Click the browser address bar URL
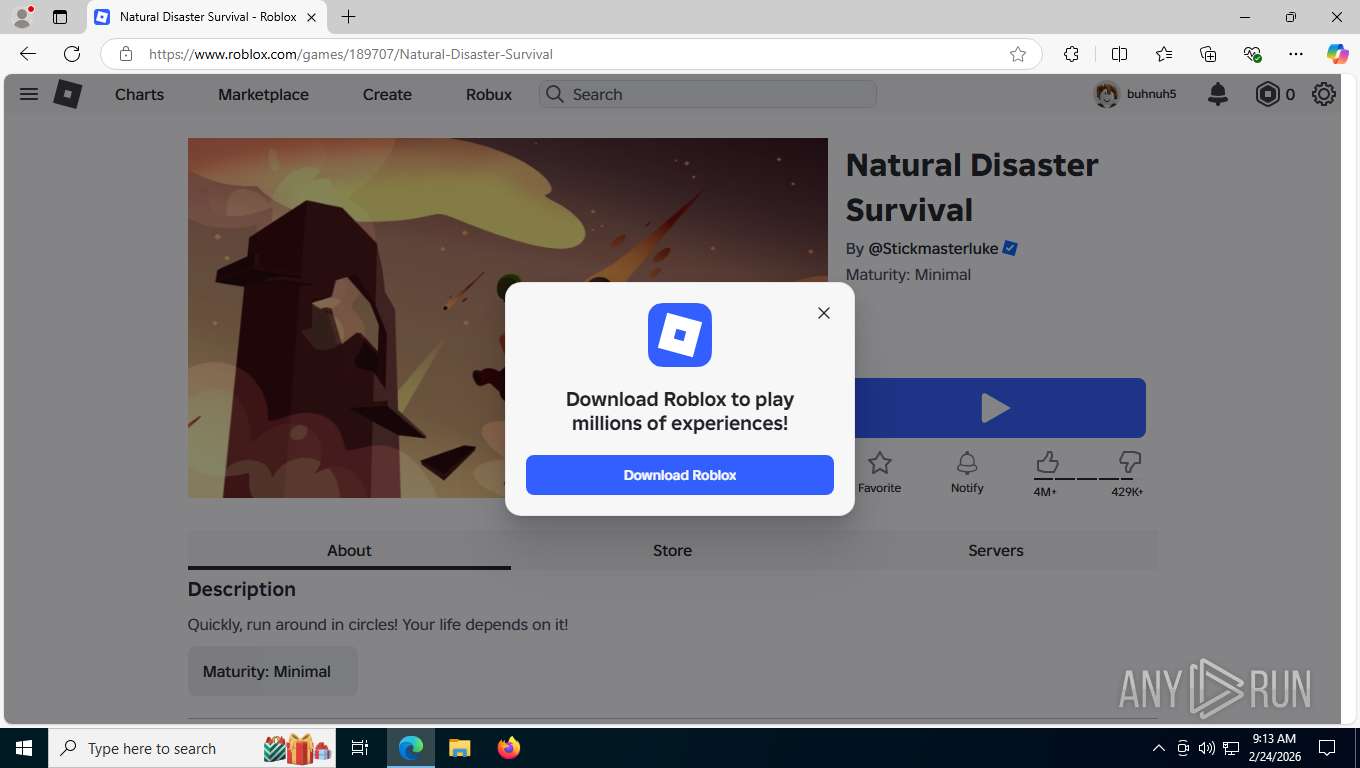The image size is (1360, 768). (x=351, y=54)
